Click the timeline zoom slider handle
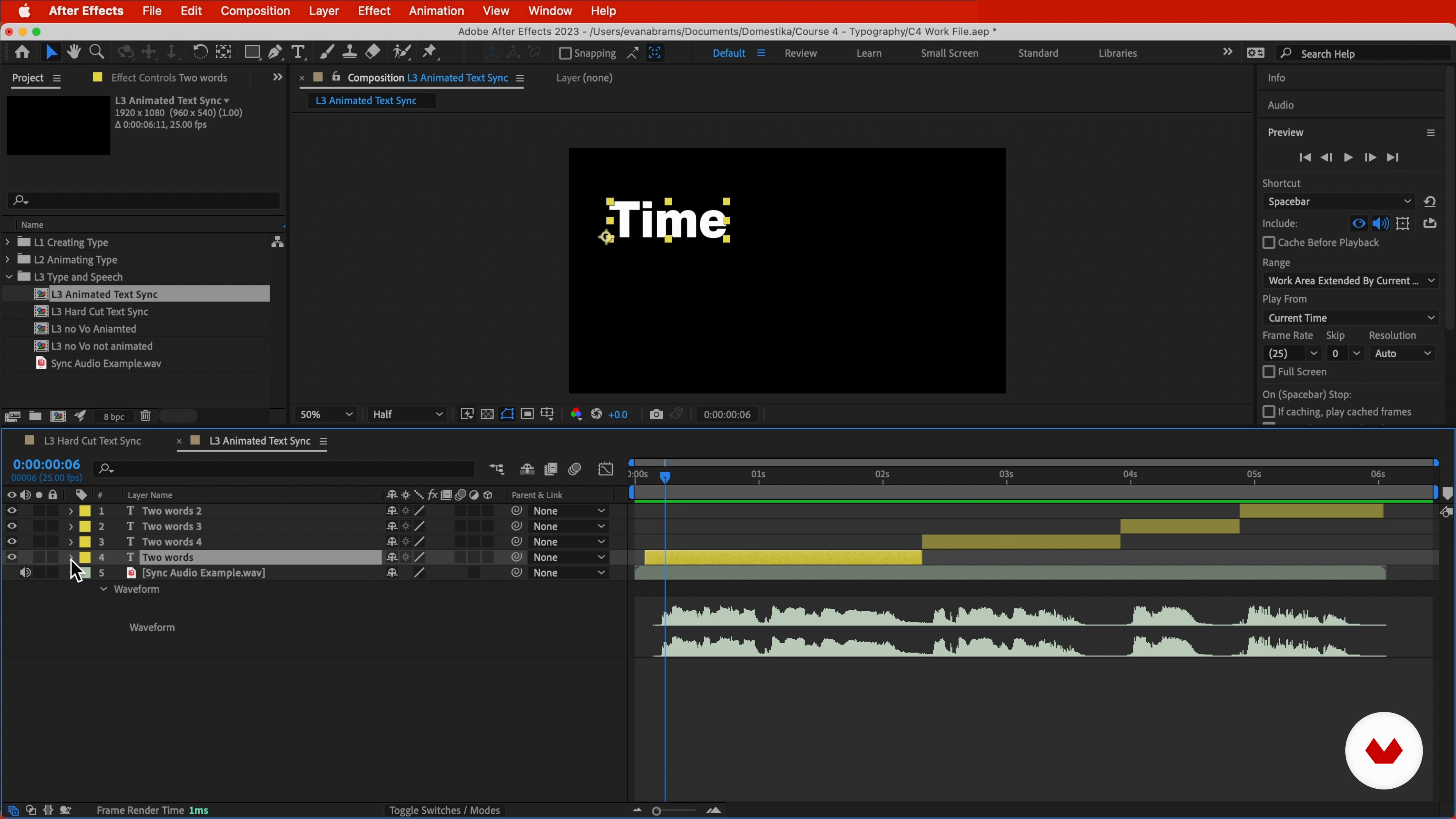 click(656, 811)
